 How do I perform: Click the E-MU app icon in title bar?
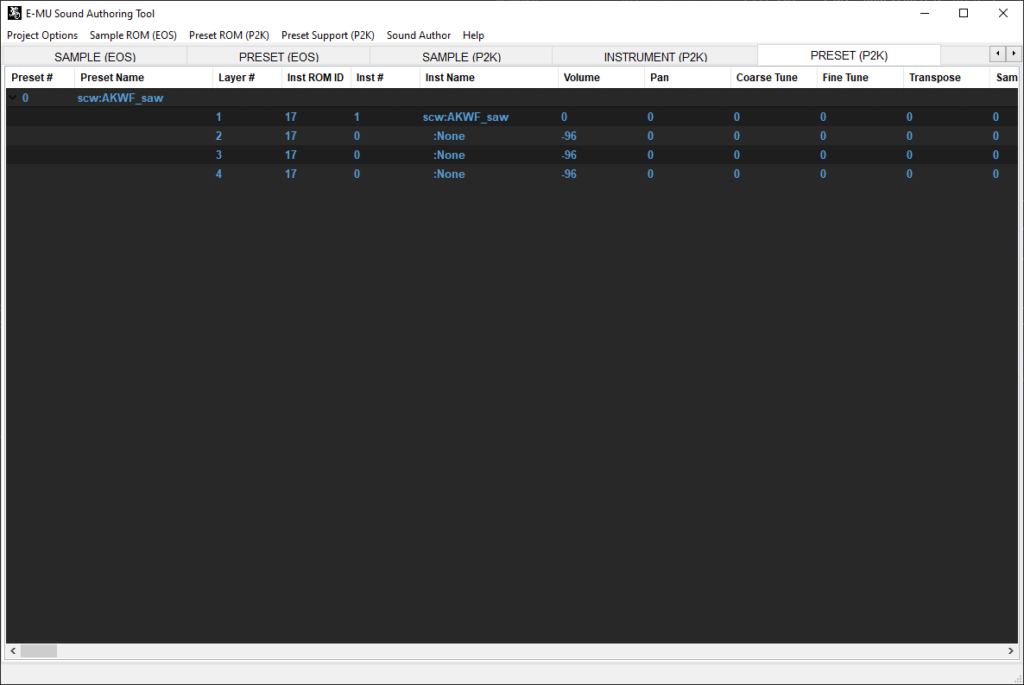14,13
